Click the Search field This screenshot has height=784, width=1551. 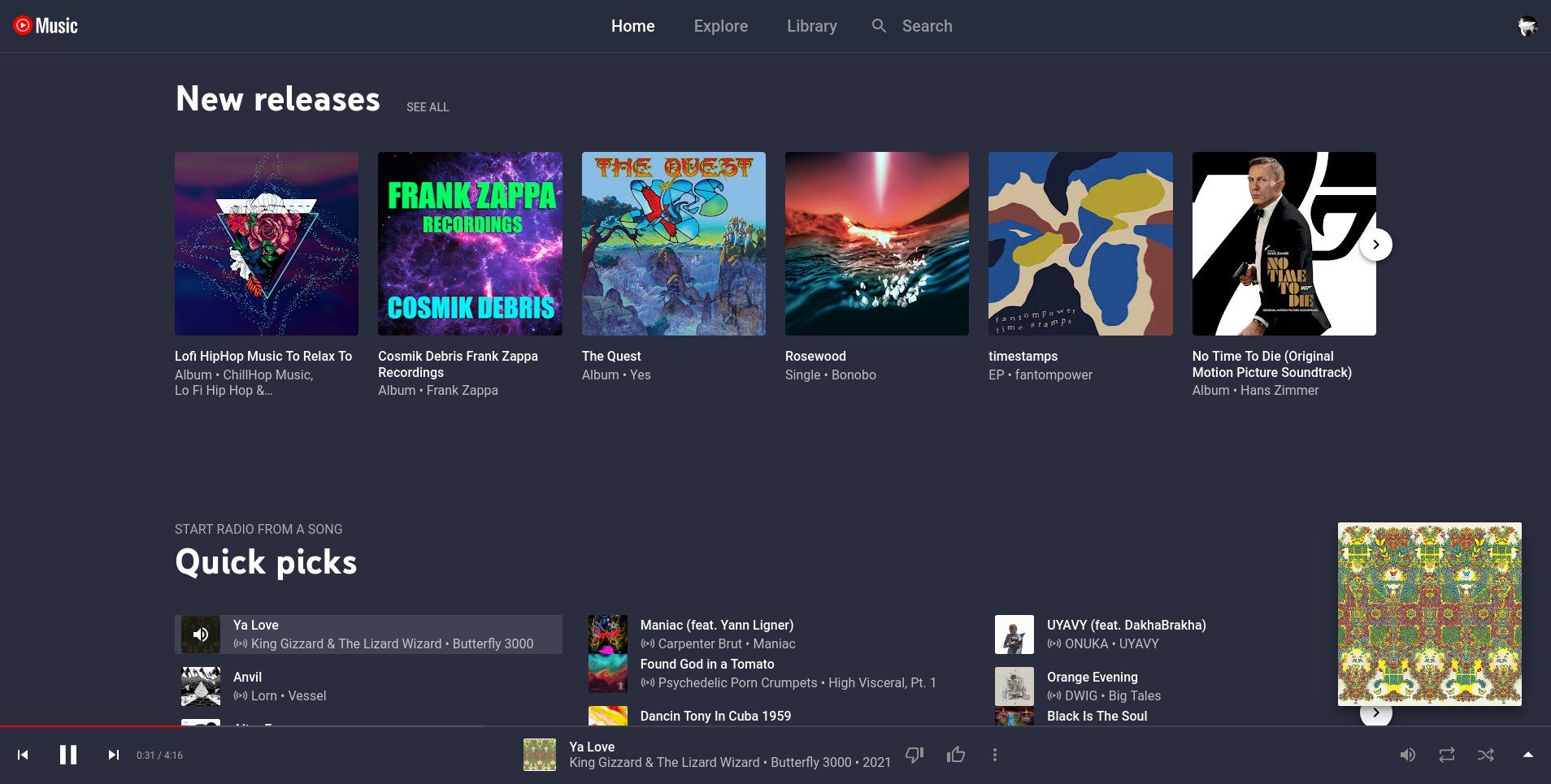928,26
